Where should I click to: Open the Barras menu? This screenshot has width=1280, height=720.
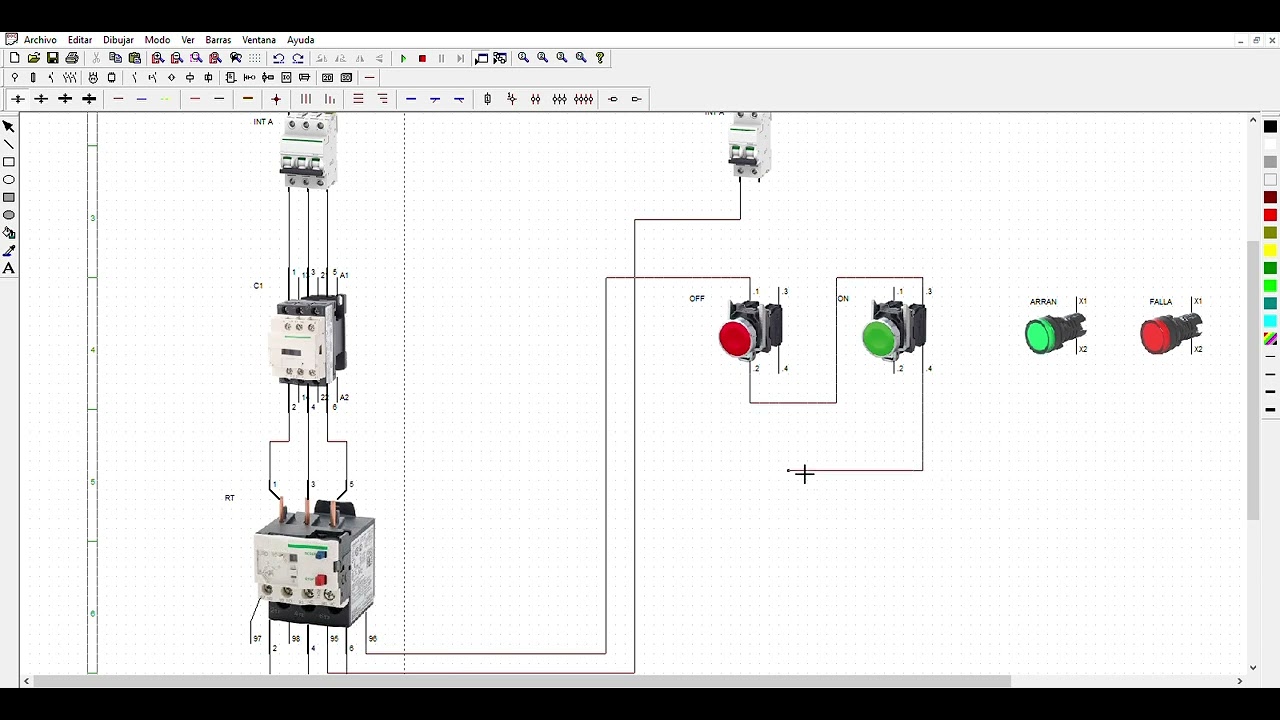click(x=218, y=40)
